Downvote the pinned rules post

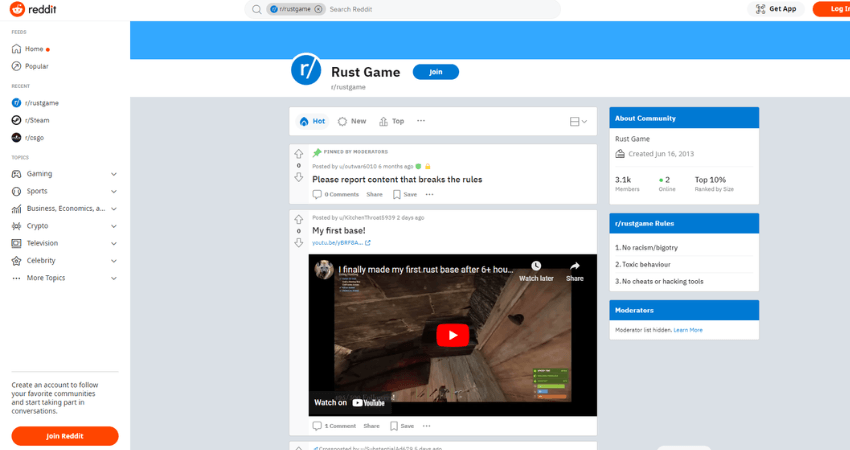pyautogui.click(x=299, y=177)
